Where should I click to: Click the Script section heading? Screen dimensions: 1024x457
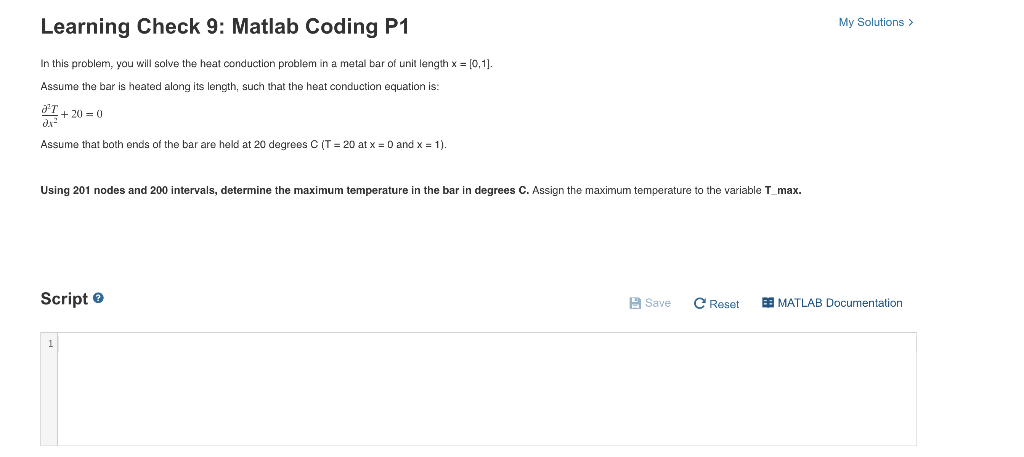[64, 299]
